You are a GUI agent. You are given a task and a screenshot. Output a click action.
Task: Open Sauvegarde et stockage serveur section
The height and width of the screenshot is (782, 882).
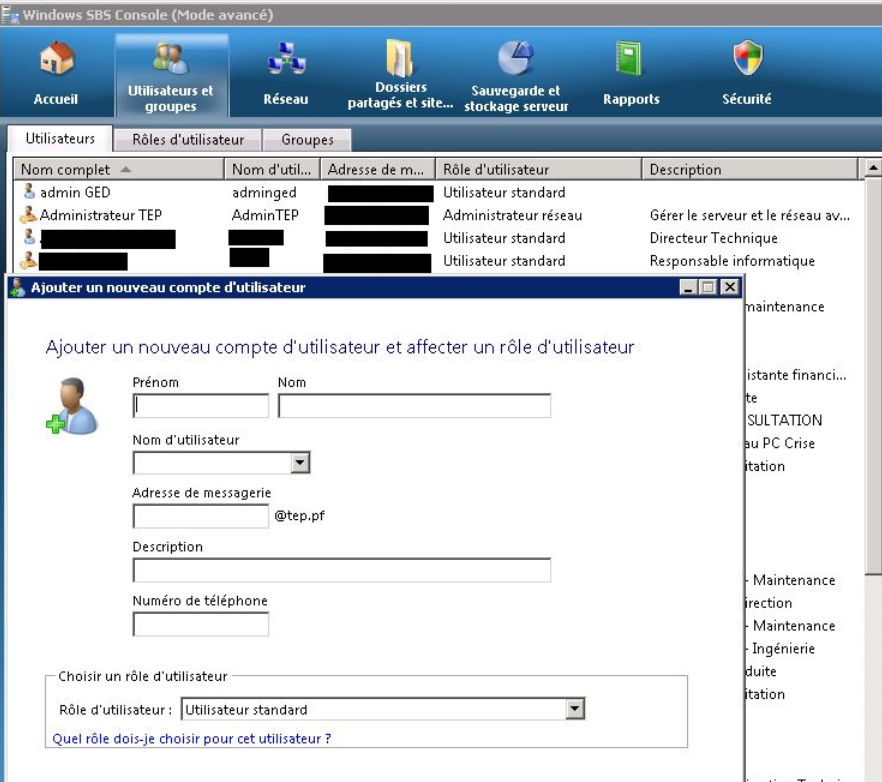pyautogui.click(x=516, y=75)
